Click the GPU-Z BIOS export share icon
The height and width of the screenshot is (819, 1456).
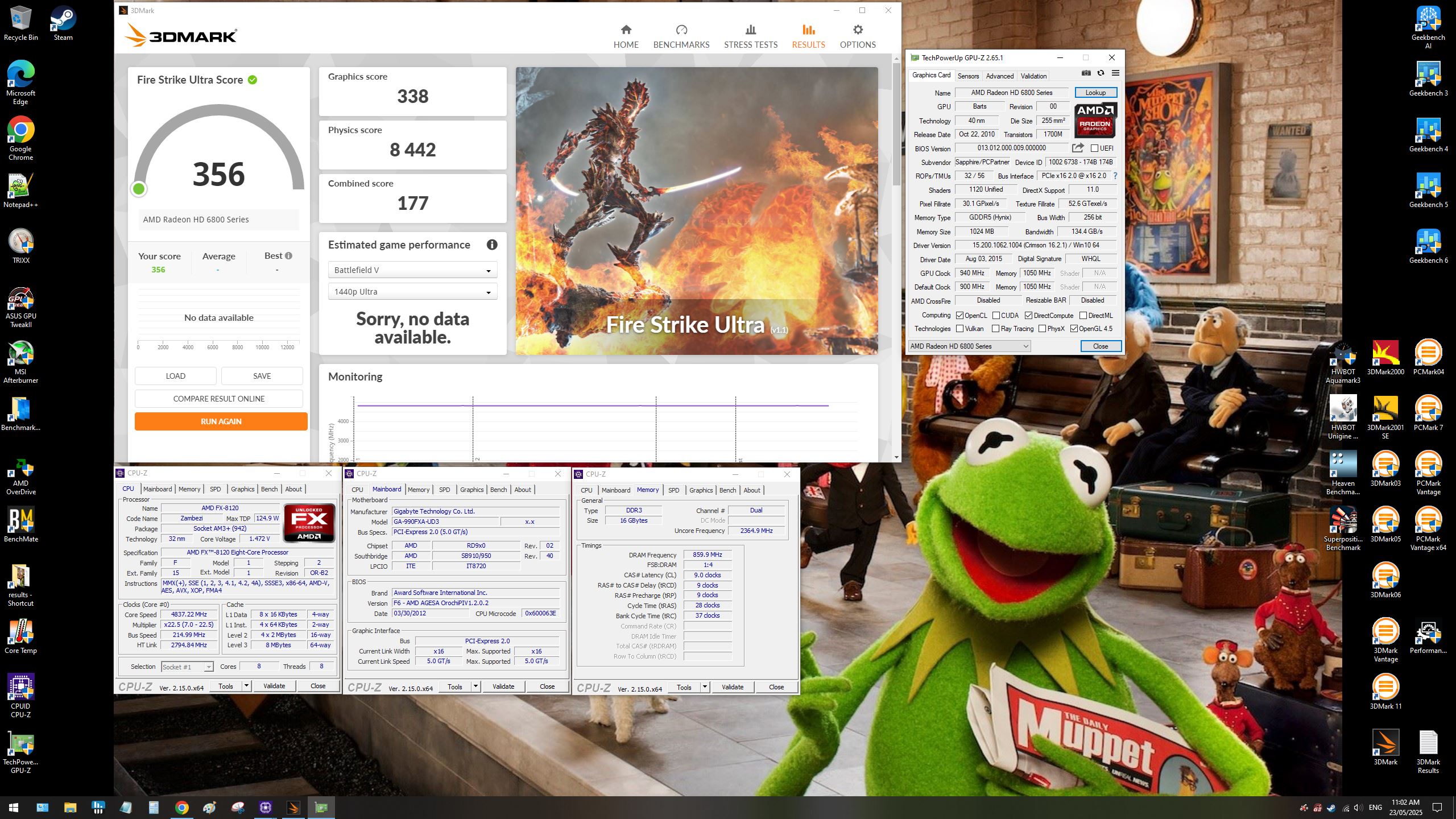pyautogui.click(x=1077, y=148)
